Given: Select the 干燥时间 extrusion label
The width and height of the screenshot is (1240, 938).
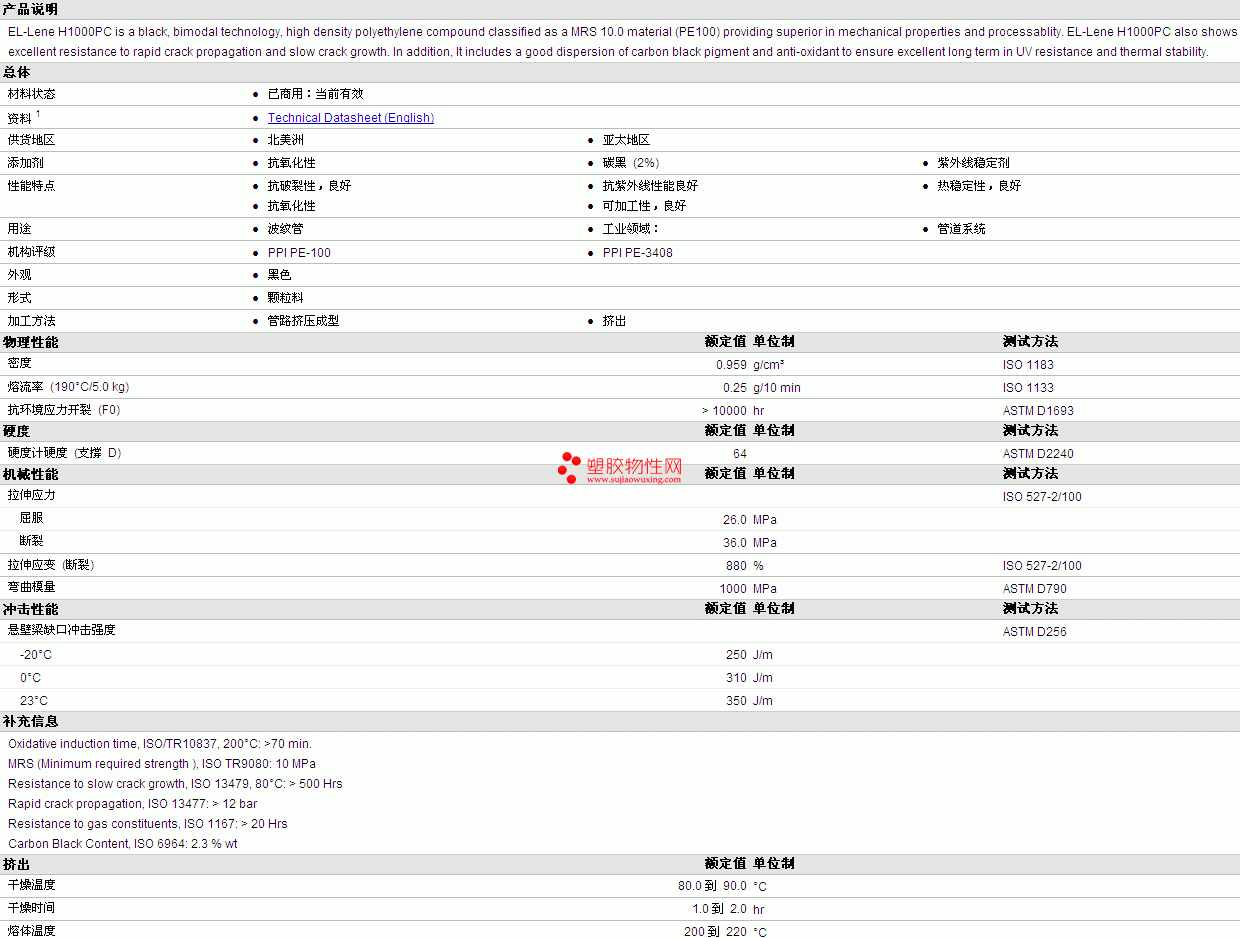Looking at the screenshot, I should point(32,908).
